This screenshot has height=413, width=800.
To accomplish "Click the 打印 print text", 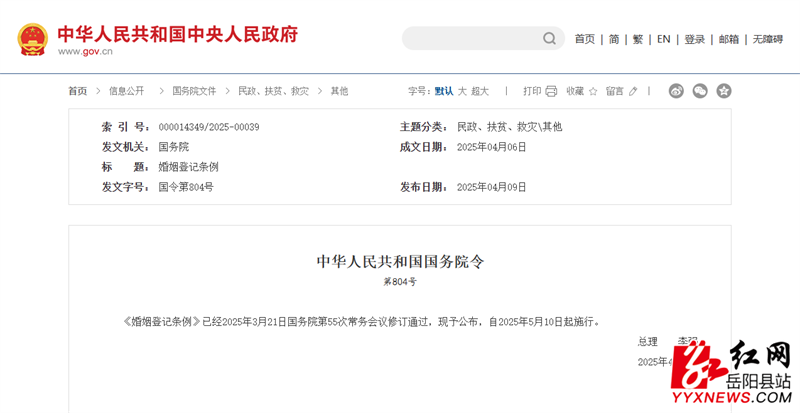I will coord(532,91).
